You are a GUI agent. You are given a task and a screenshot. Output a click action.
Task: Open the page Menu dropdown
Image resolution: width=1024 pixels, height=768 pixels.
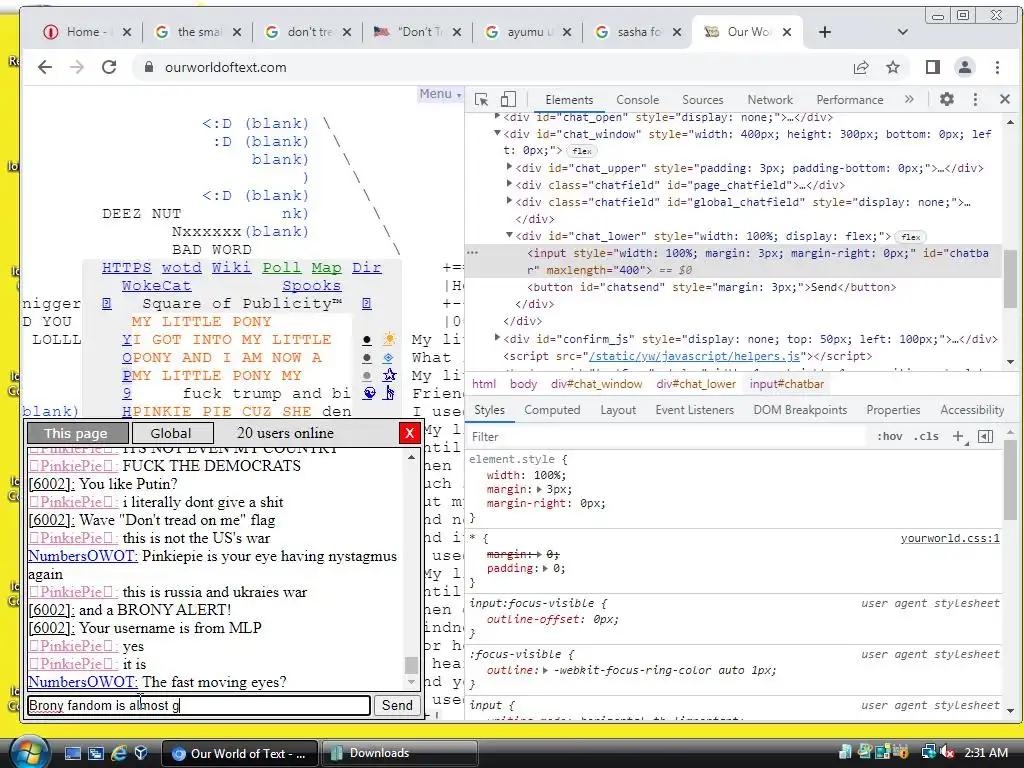pyautogui.click(x=440, y=94)
